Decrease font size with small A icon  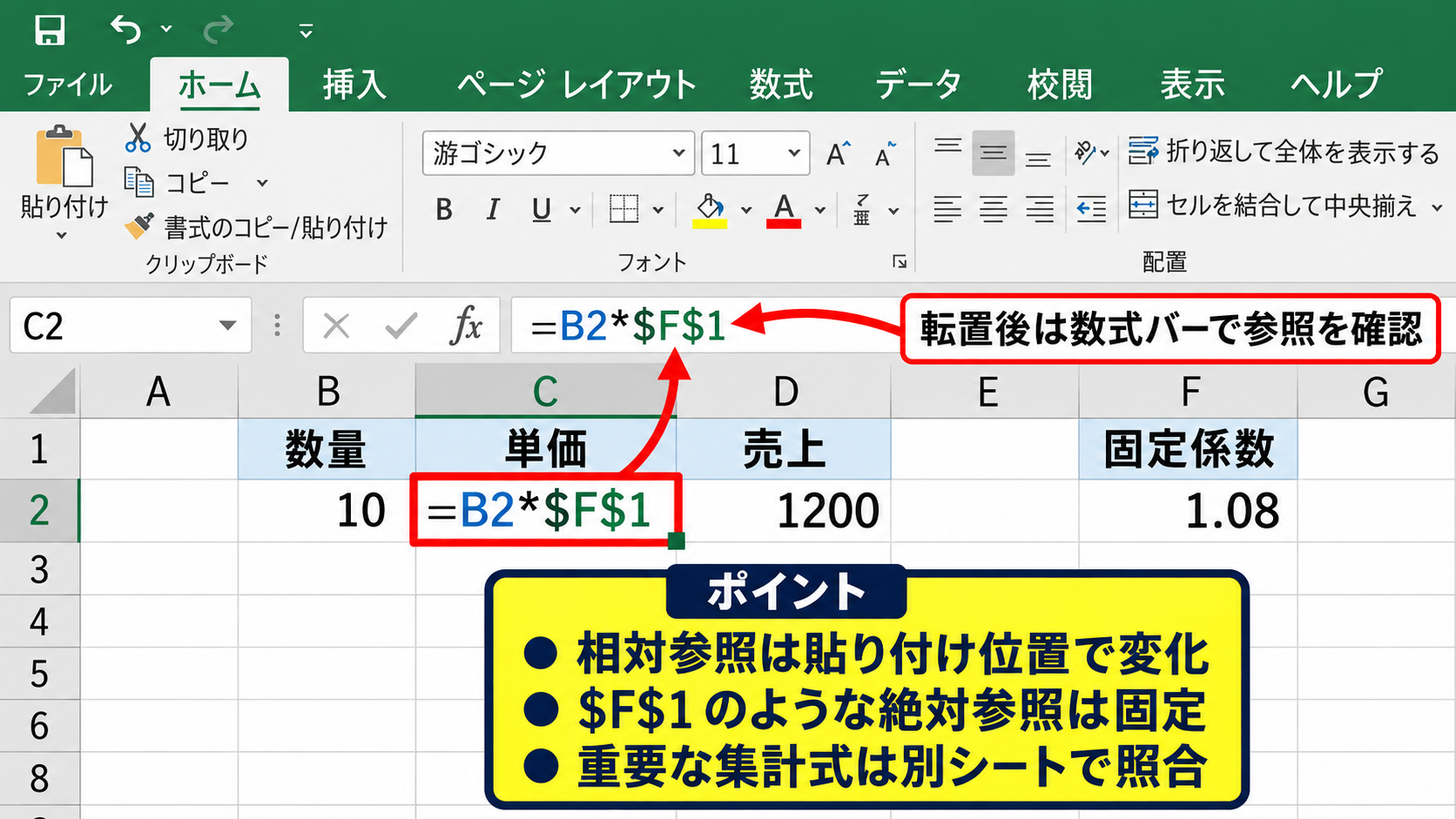(x=886, y=154)
